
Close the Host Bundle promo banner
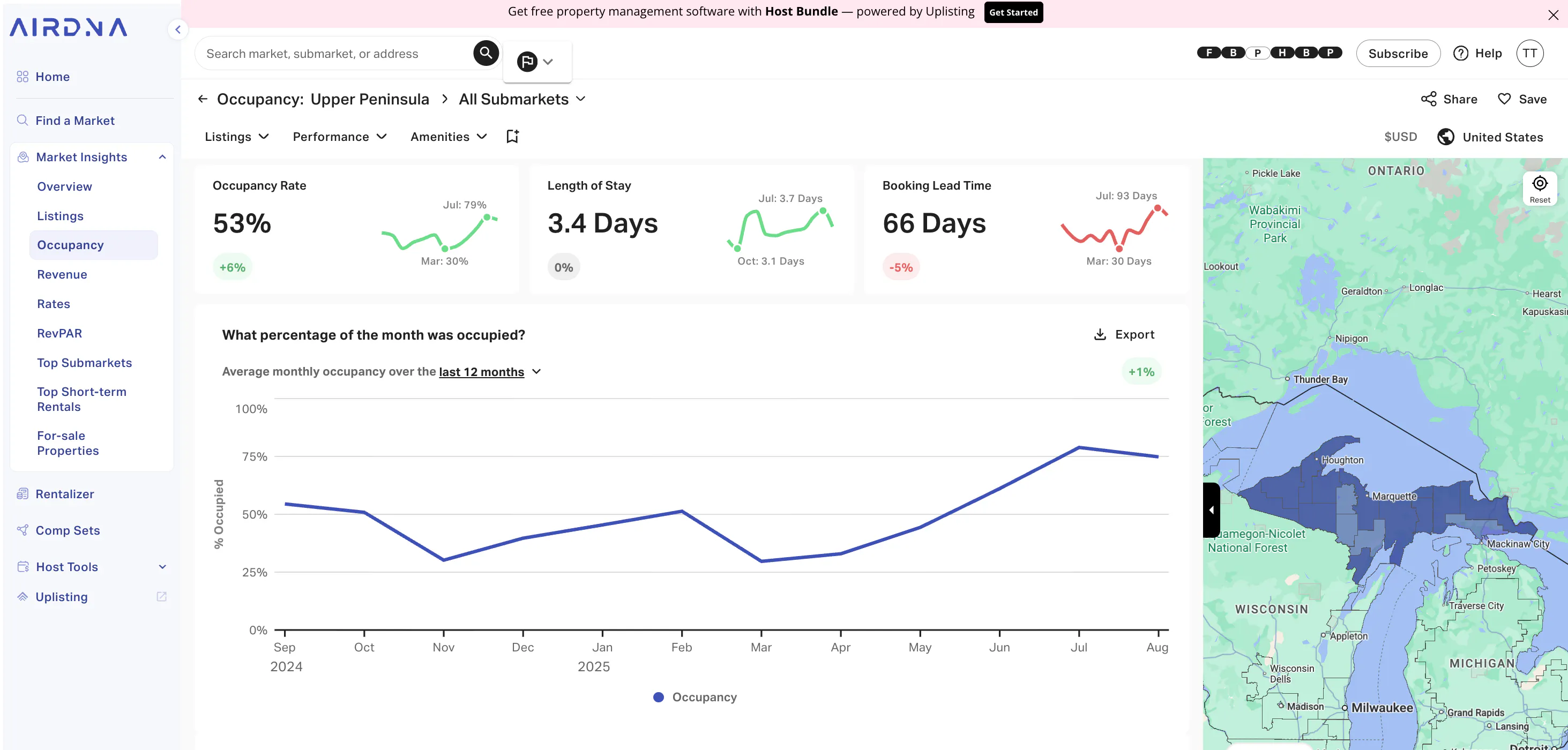(1554, 14)
